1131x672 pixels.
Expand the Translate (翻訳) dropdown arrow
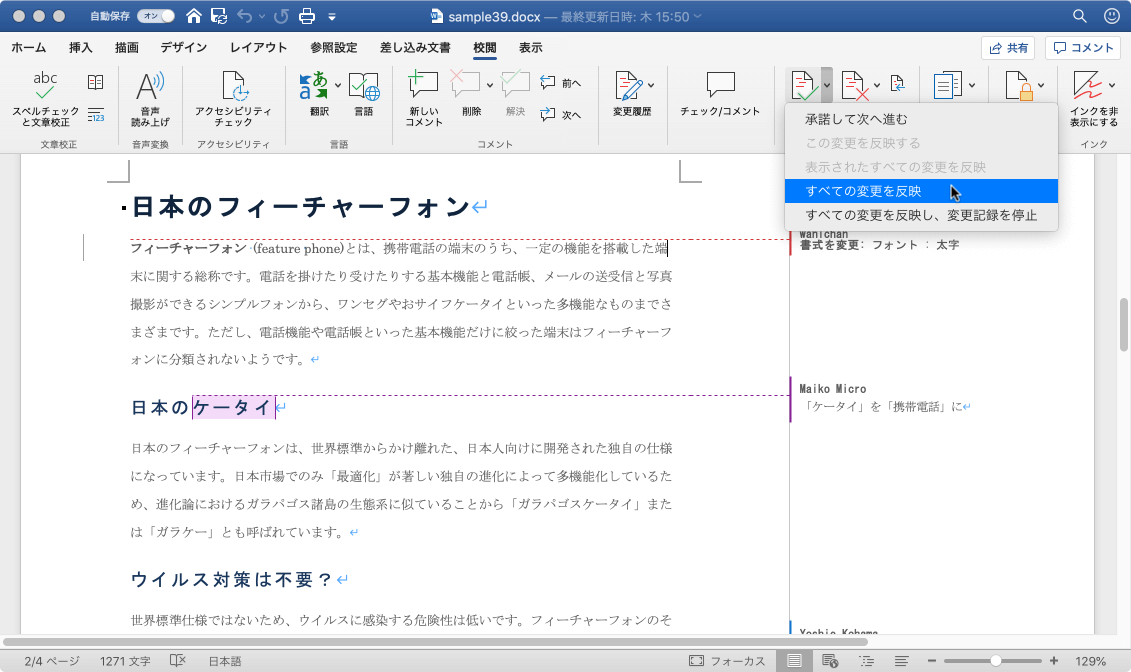[x=338, y=85]
